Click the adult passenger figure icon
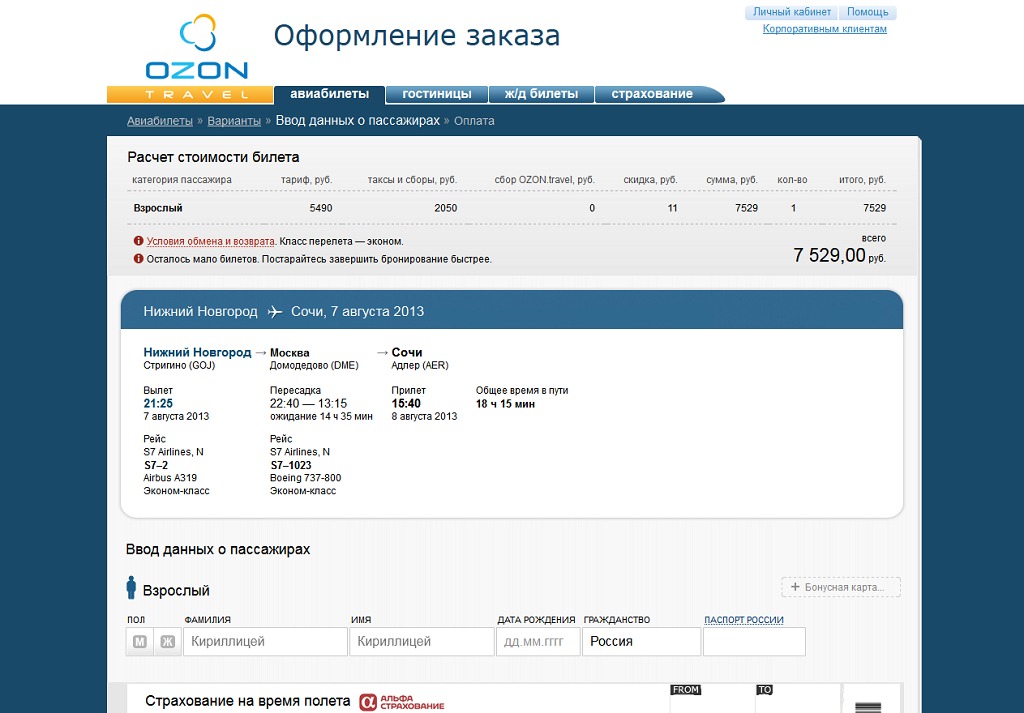Viewport: 1024px width, 713px height. pos(131,589)
